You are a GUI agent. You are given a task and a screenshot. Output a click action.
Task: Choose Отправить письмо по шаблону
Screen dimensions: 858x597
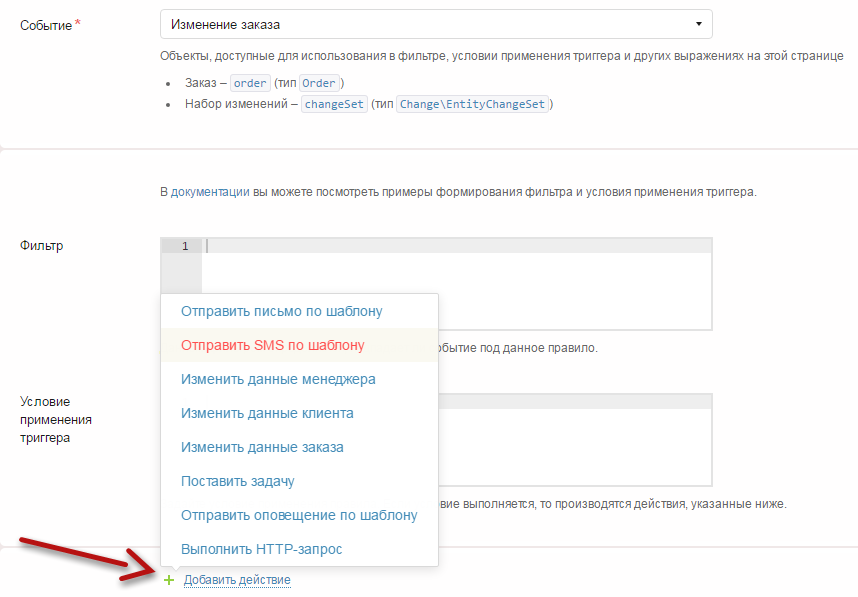click(281, 311)
